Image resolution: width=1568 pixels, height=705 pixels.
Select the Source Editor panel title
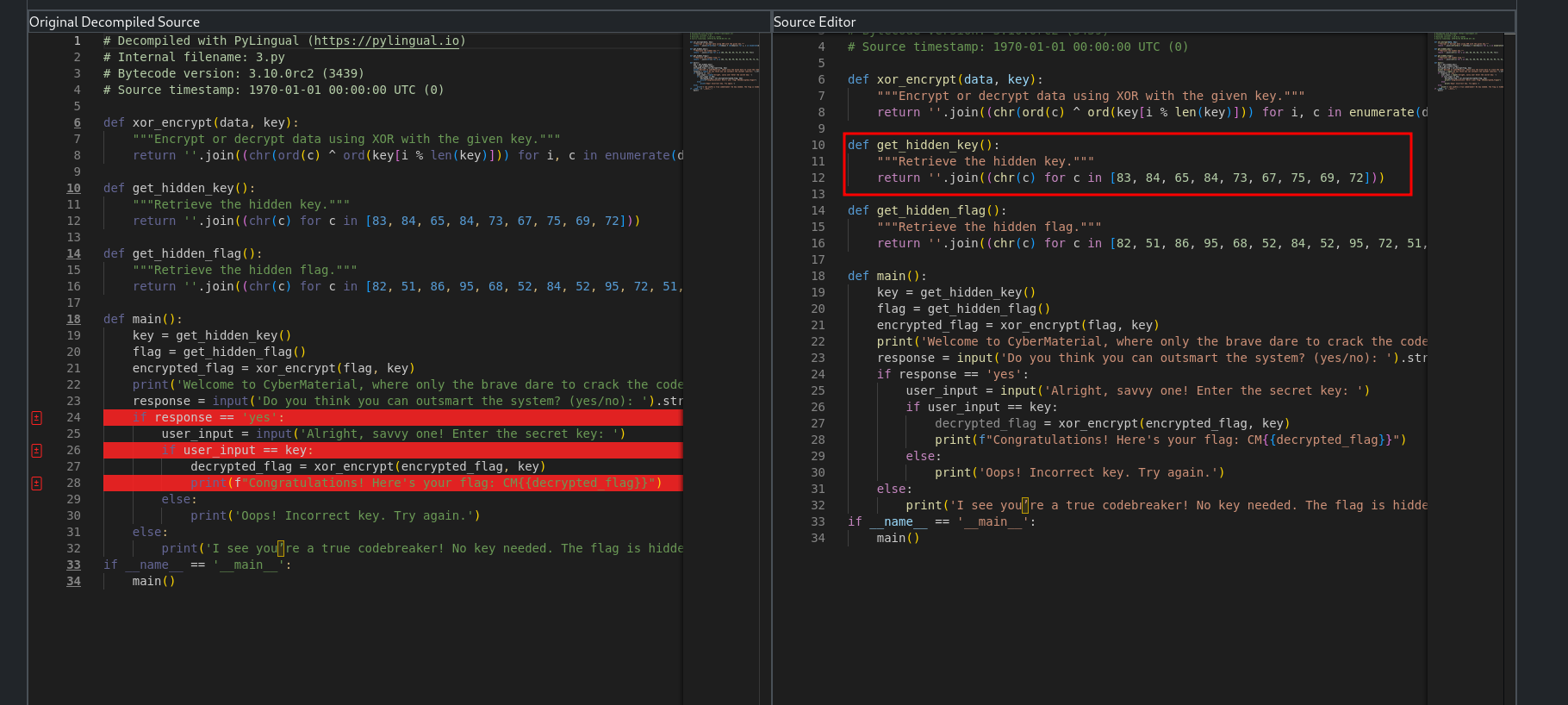coord(815,22)
